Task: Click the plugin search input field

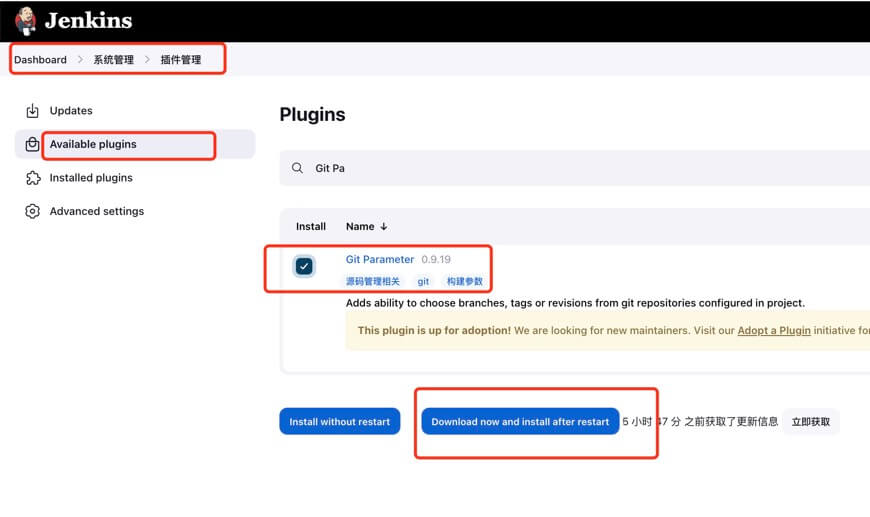Action: 580,168
